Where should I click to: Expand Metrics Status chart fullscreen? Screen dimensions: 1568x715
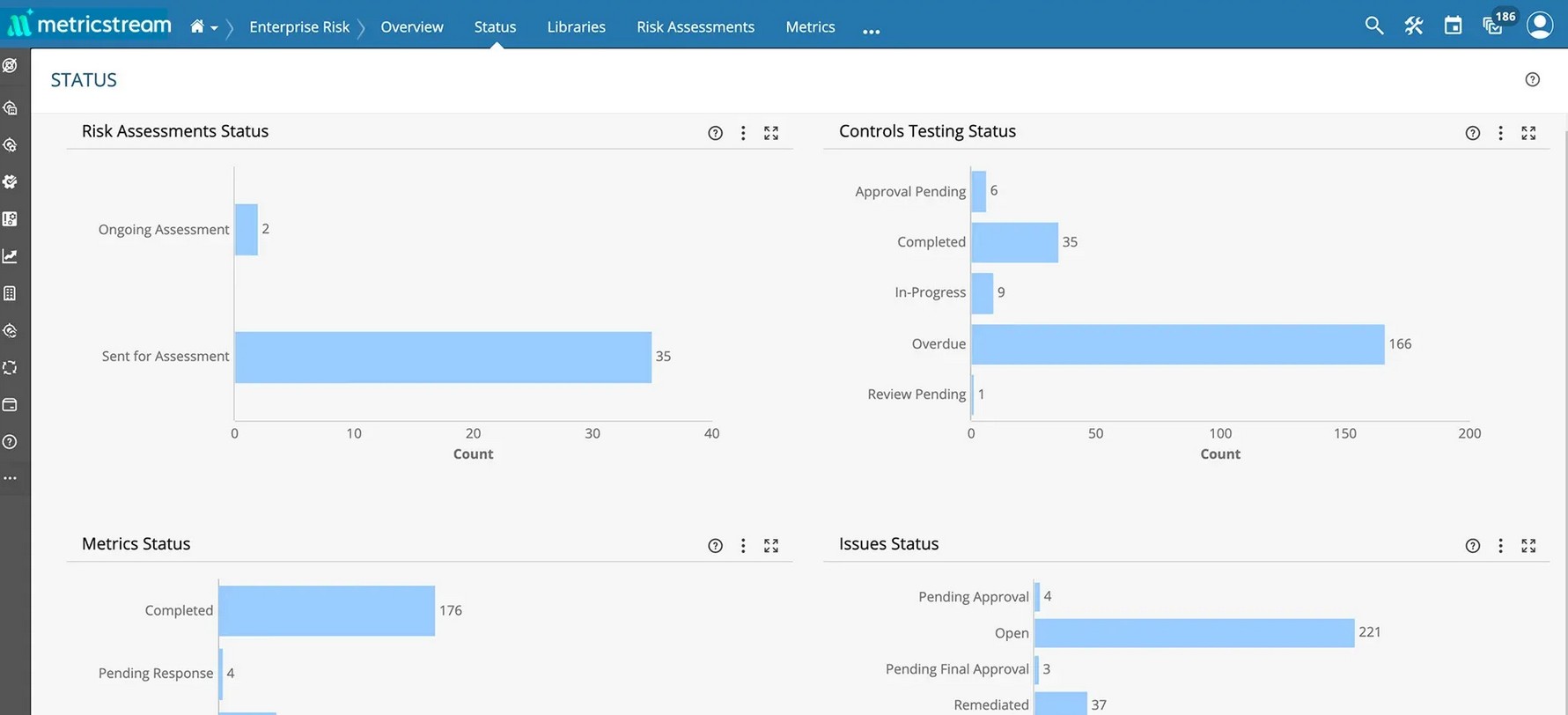[771, 546]
